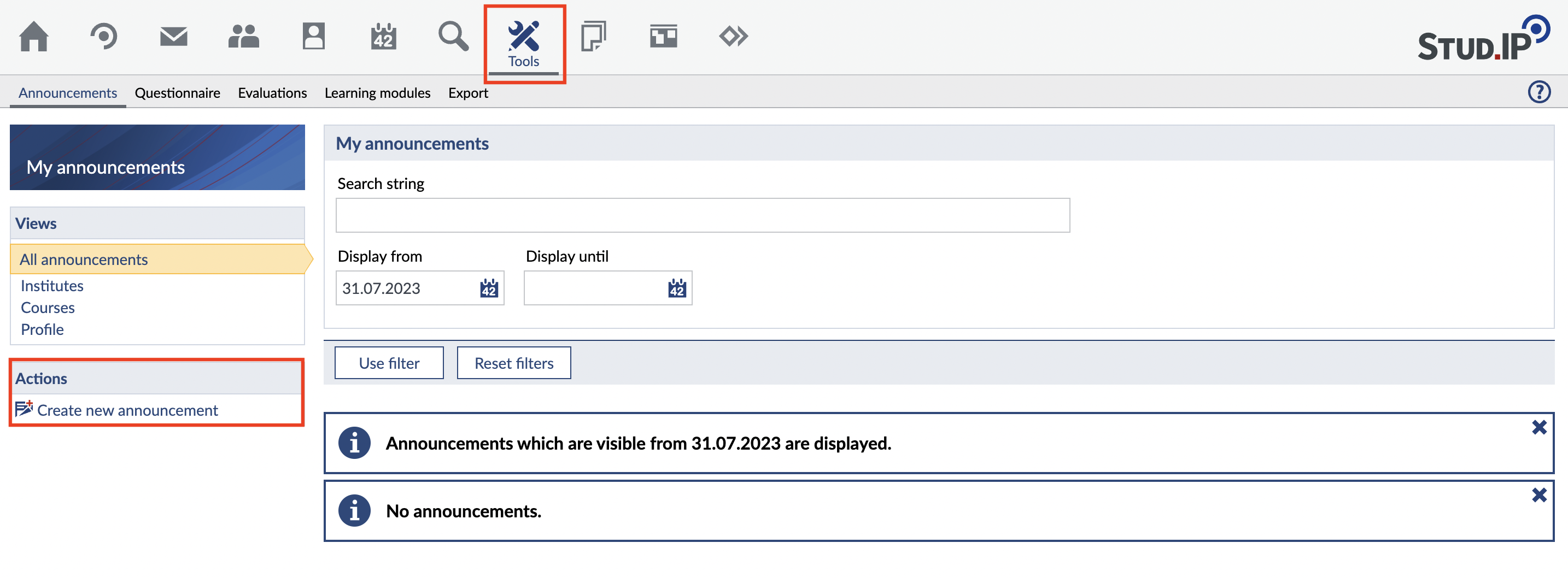This screenshot has width=1568, height=578.
Task: Open the Profile person icon
Action: [x=313, y=37]
